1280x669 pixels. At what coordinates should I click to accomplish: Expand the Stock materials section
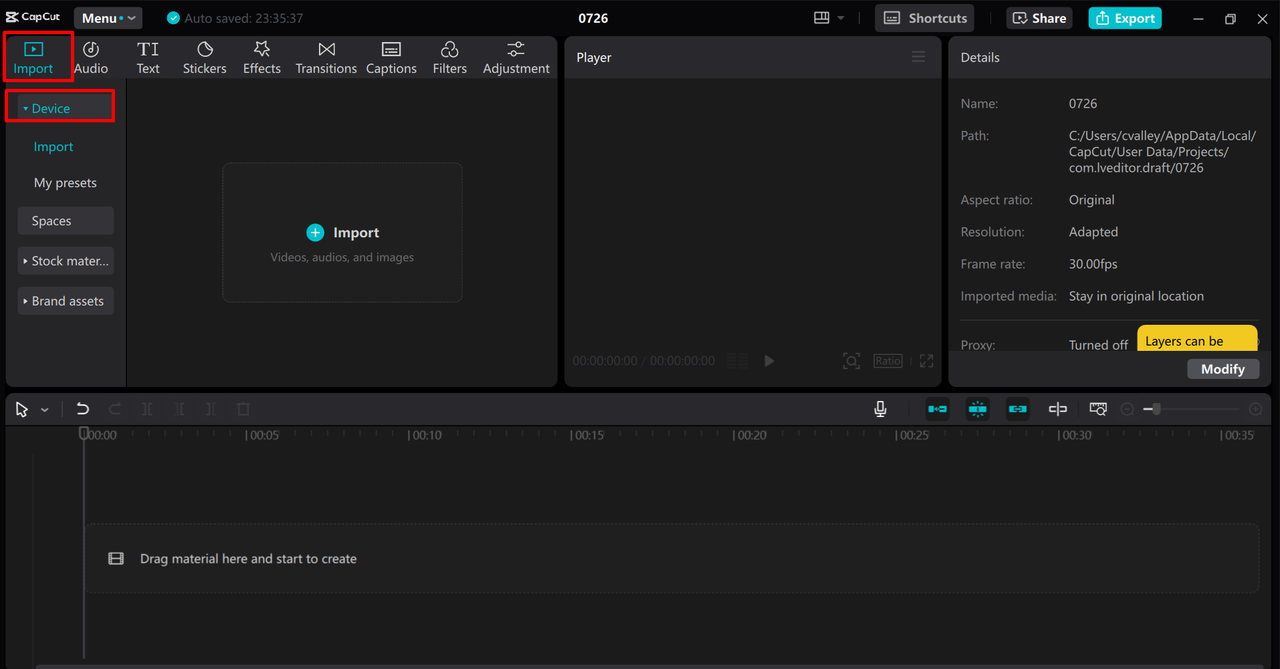pyautogui.click(x=65, y=261)
